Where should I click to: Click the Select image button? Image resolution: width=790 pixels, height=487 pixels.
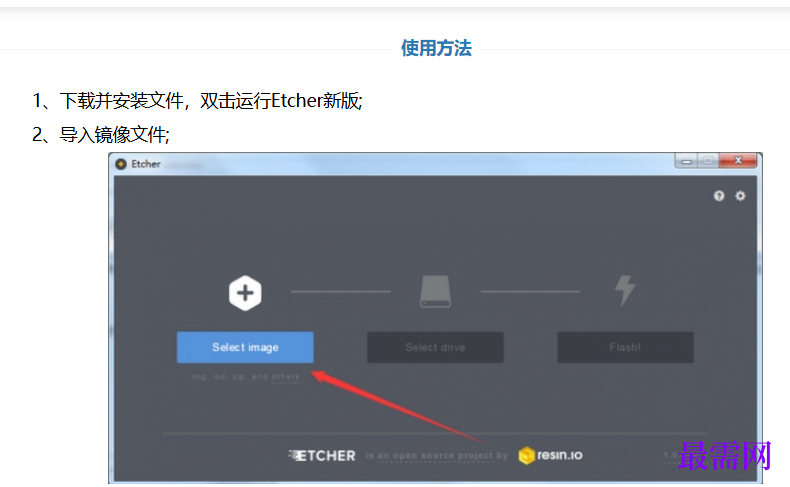click(x=245, y=347)
